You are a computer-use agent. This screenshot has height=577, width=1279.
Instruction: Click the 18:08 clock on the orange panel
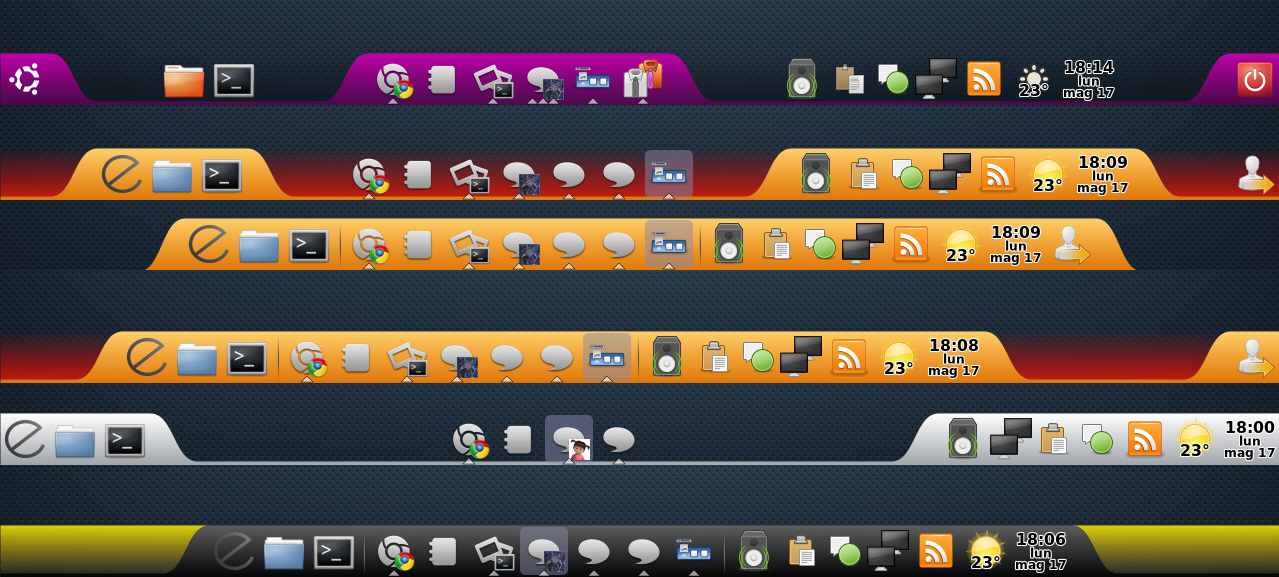click(x=953, y=357)
